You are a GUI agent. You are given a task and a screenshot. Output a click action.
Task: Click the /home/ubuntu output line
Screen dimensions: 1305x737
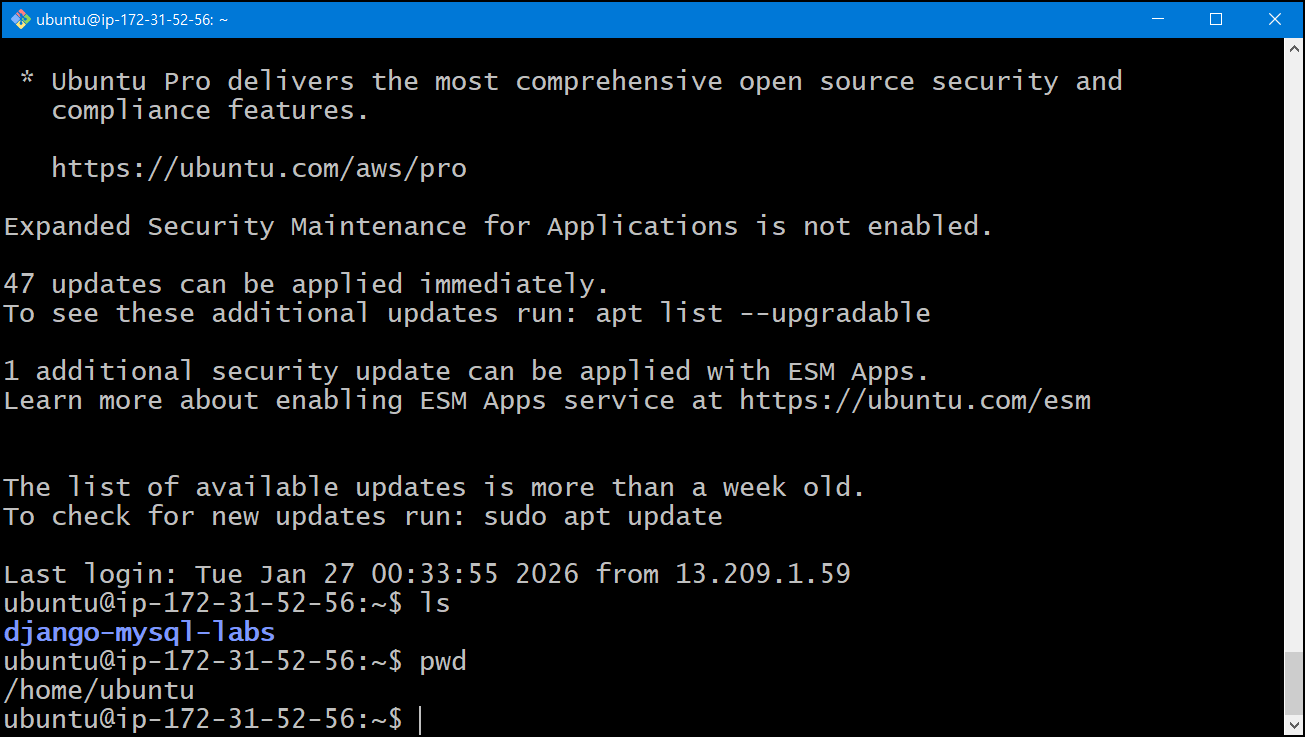pyautogui.click(x=99, y=690)
